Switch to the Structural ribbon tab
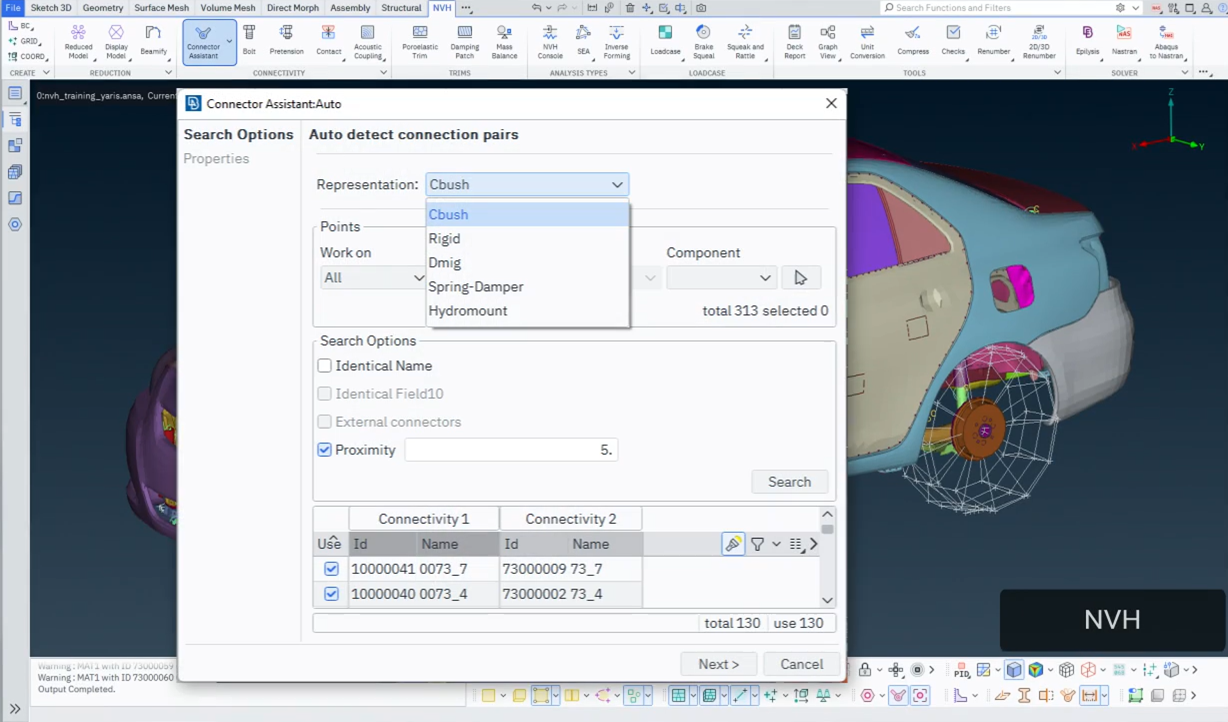Screen dimensions: 1228x722 401,8
